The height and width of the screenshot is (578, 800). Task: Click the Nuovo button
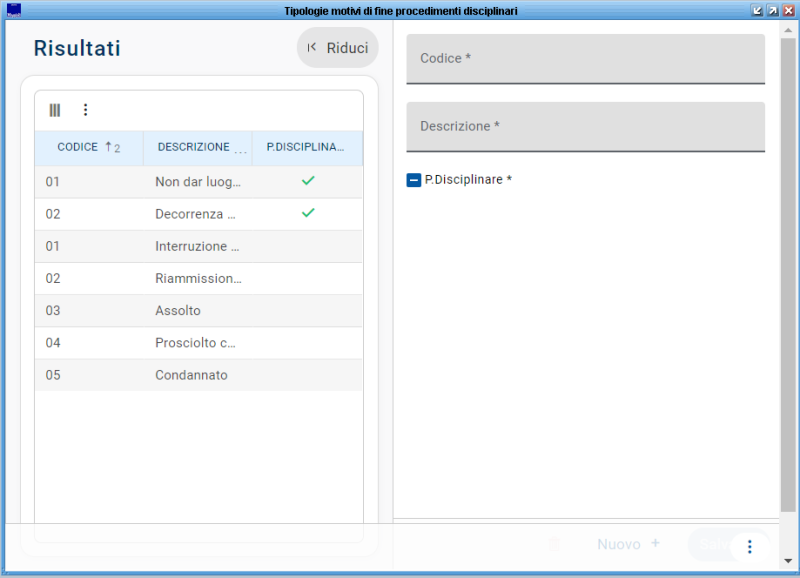tap(629, 544)
